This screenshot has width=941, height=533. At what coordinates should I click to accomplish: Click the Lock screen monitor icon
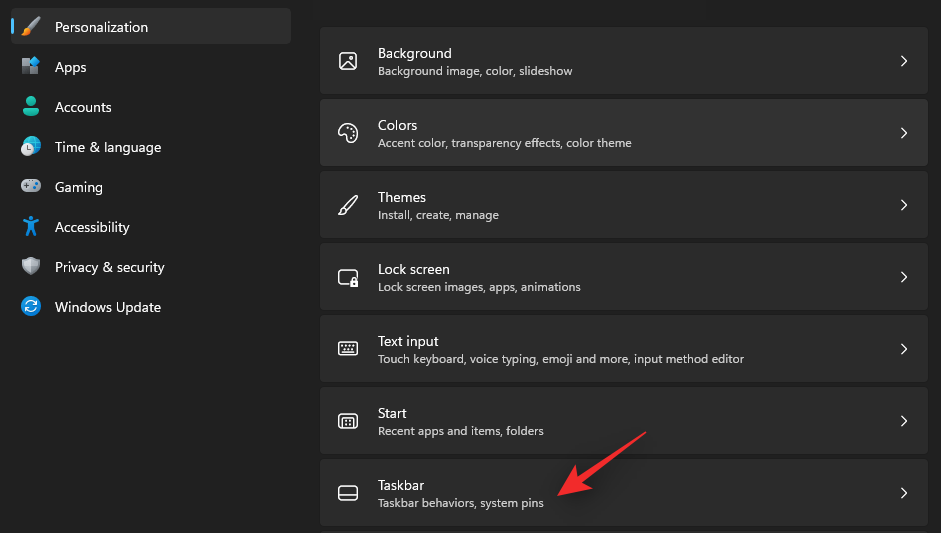click(348, 277)
